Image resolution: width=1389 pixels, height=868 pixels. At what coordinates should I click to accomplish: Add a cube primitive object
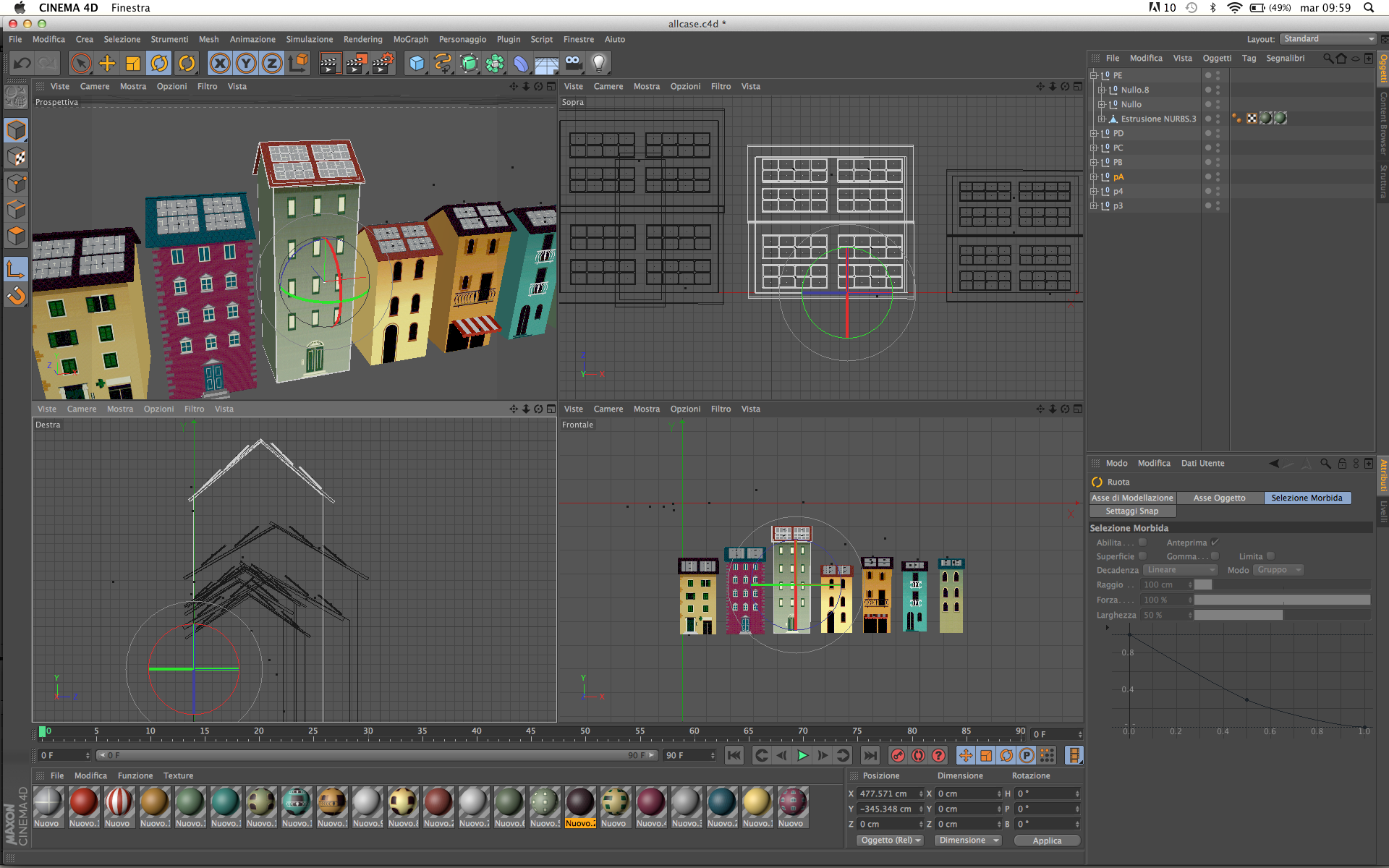point(417,64)
